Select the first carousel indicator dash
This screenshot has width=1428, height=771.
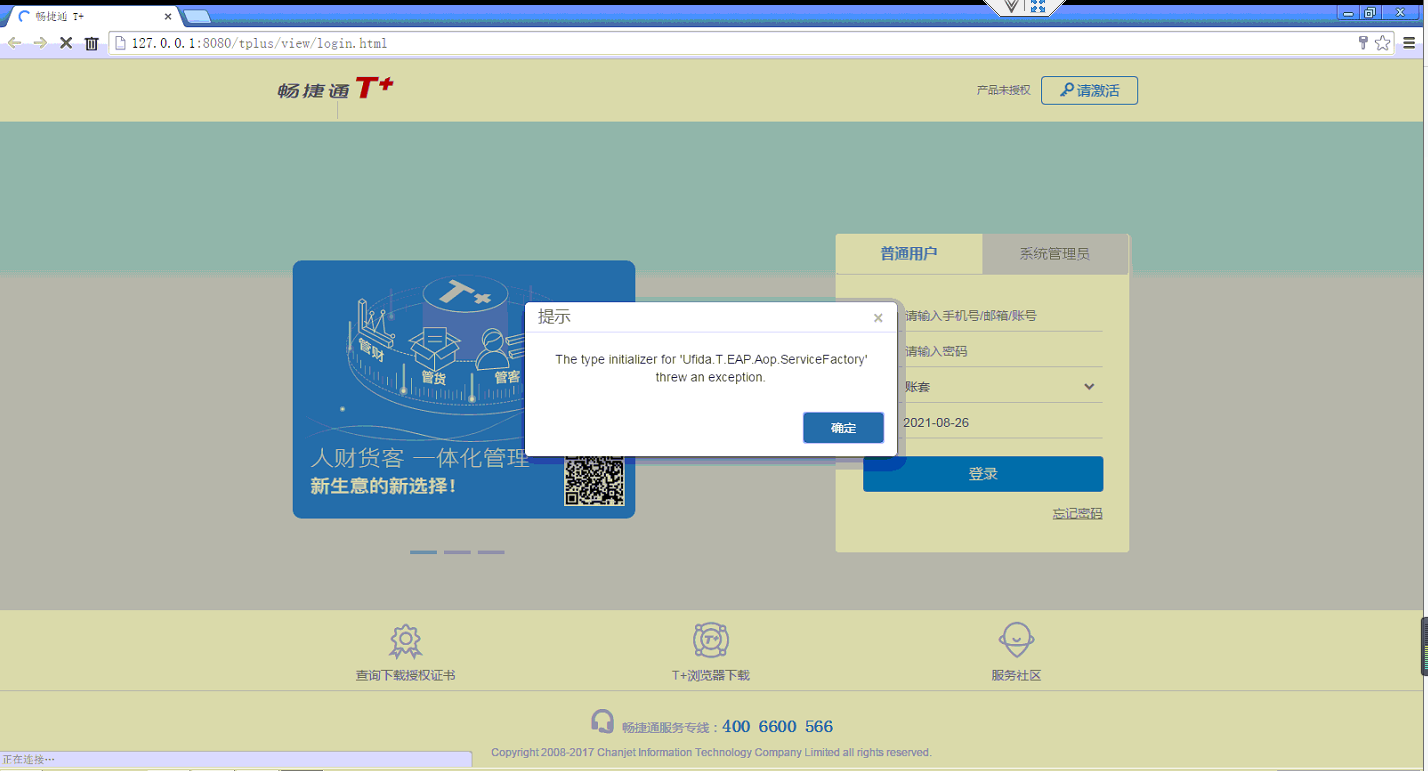click(x=423, y=552)
